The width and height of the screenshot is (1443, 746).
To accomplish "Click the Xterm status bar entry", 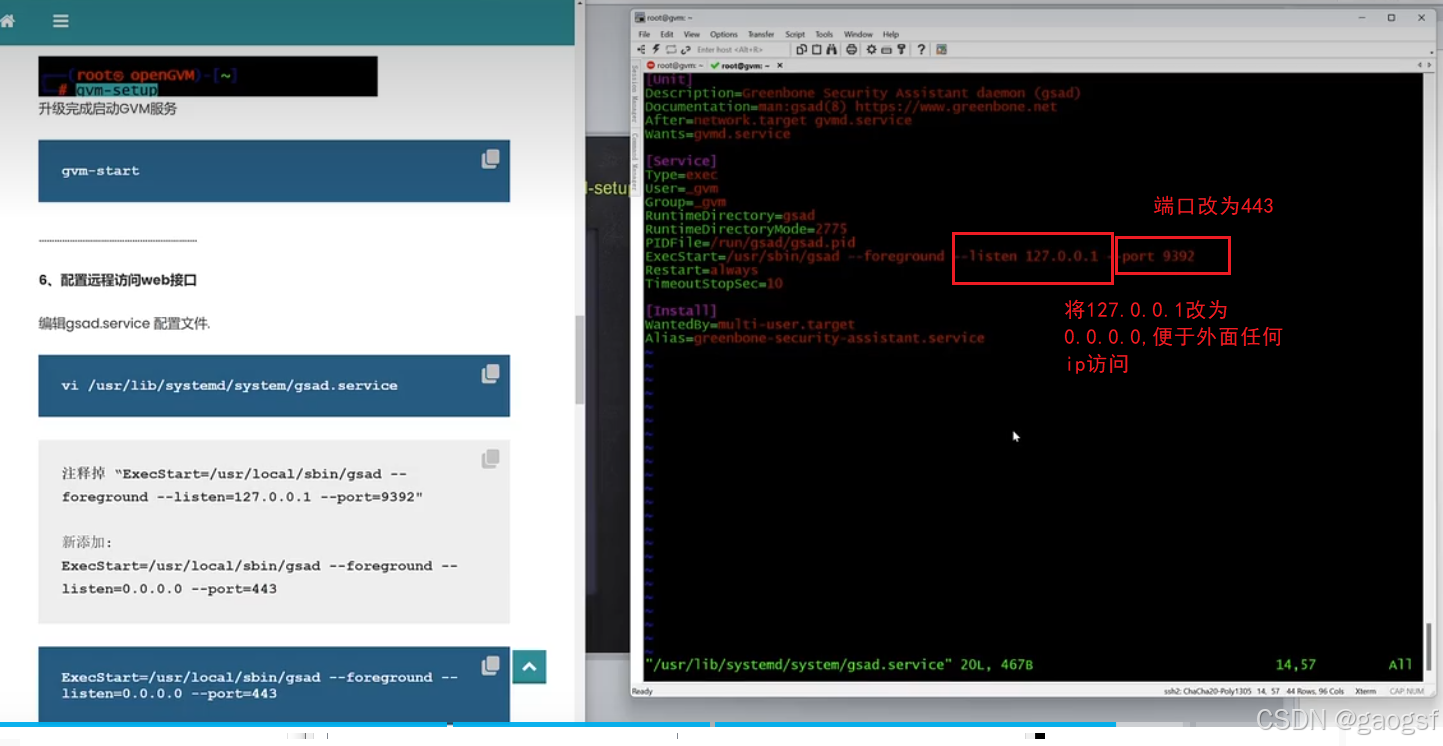I will click(1365, 691).
